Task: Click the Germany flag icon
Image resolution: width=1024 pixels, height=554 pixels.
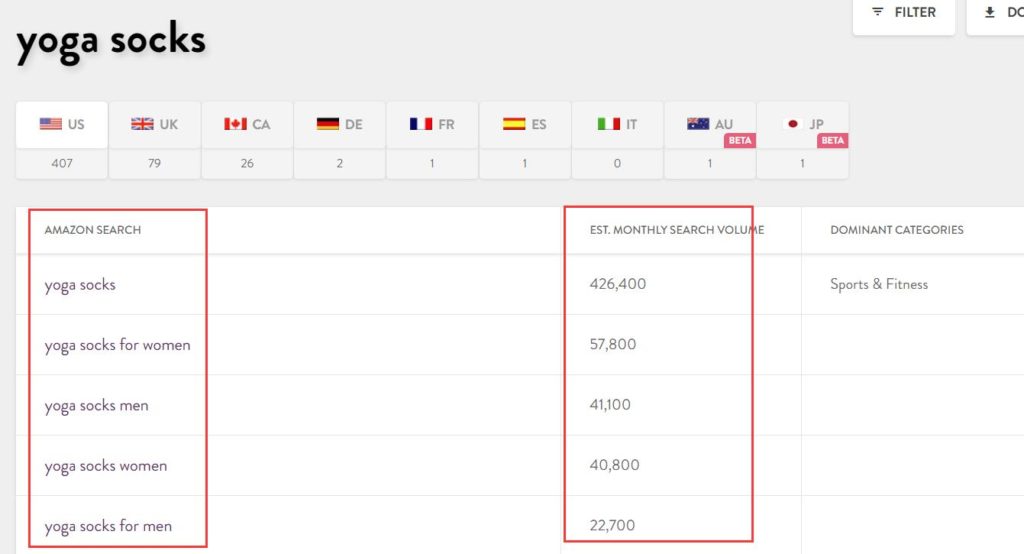Action: pos(328,123)
